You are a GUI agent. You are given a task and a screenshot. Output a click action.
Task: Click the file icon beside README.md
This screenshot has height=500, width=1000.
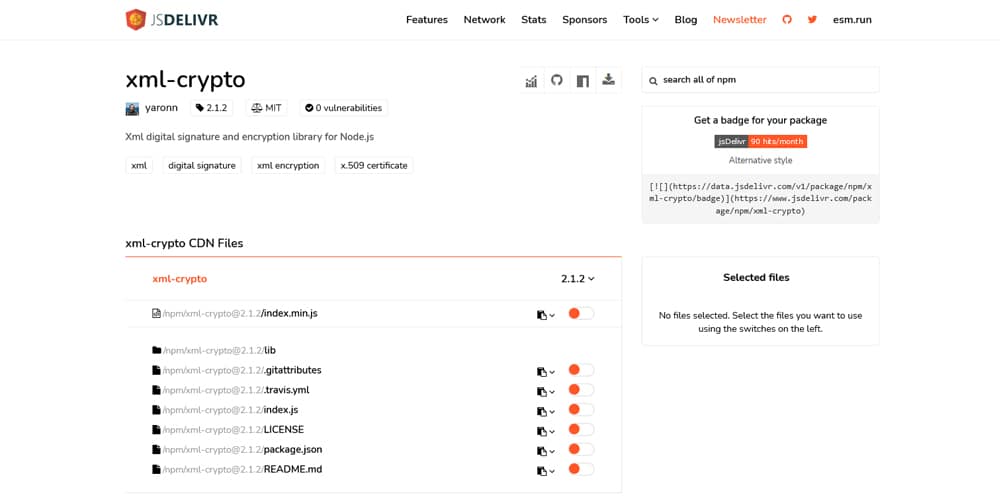tap(156, 469)
